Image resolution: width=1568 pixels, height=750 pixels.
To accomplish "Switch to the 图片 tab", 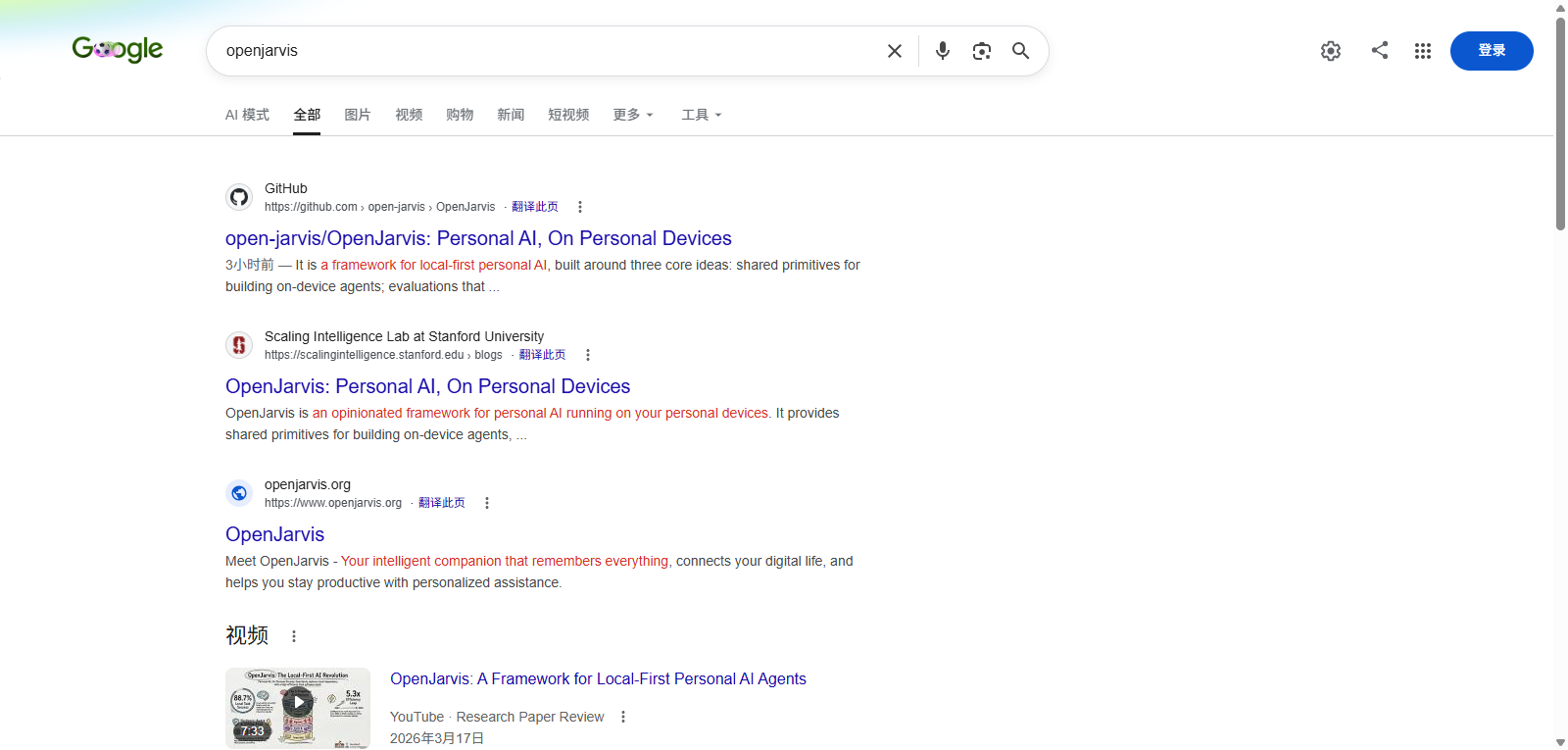I will [358, 115].
